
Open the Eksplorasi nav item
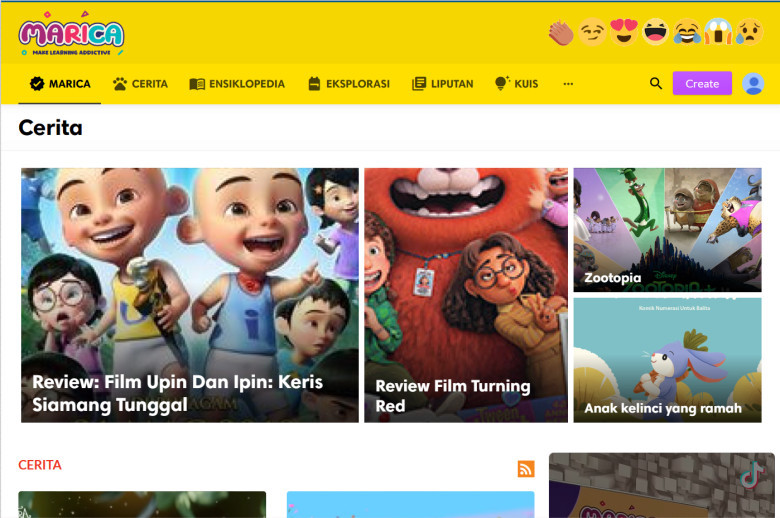tap(348, 84)
